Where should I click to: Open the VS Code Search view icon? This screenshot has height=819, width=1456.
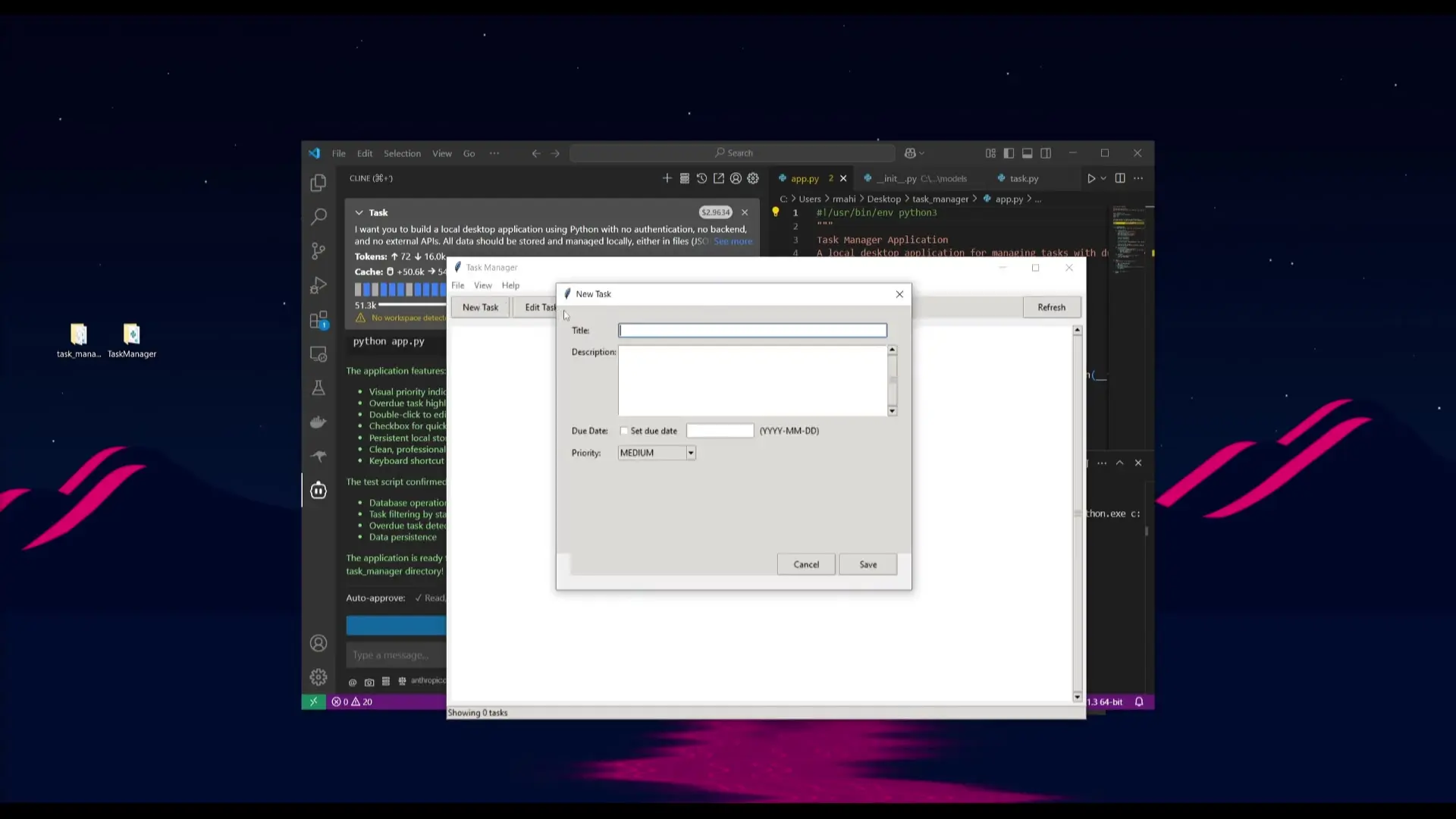point(318,217)
